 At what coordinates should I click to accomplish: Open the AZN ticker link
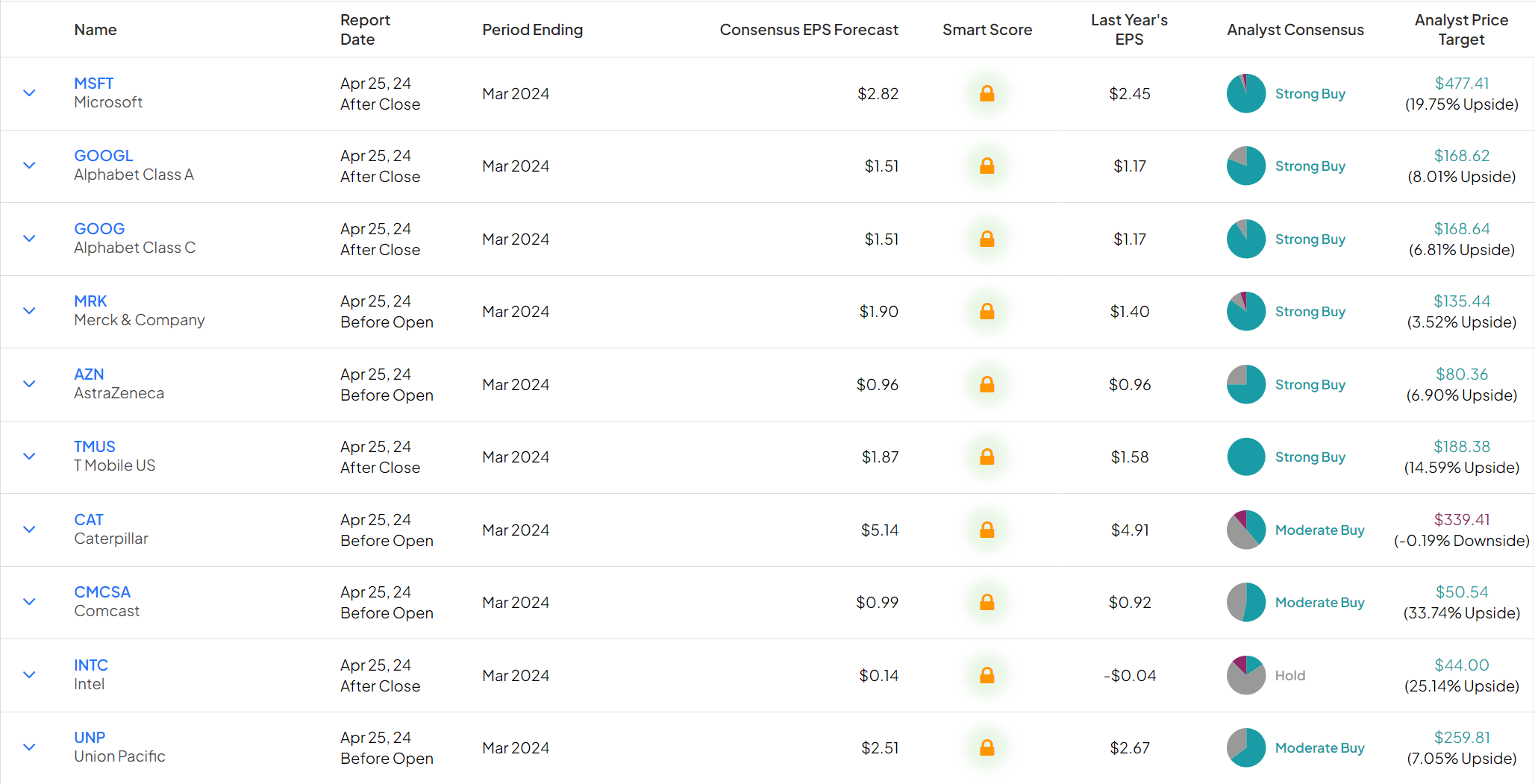(x=89, y=374)
